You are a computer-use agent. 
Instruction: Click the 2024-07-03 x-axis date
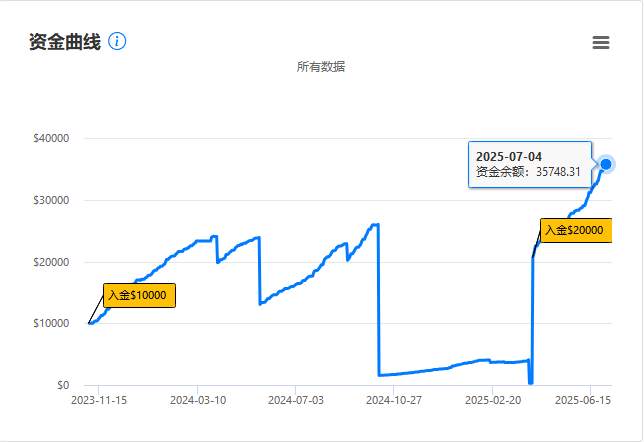(296, 400)
